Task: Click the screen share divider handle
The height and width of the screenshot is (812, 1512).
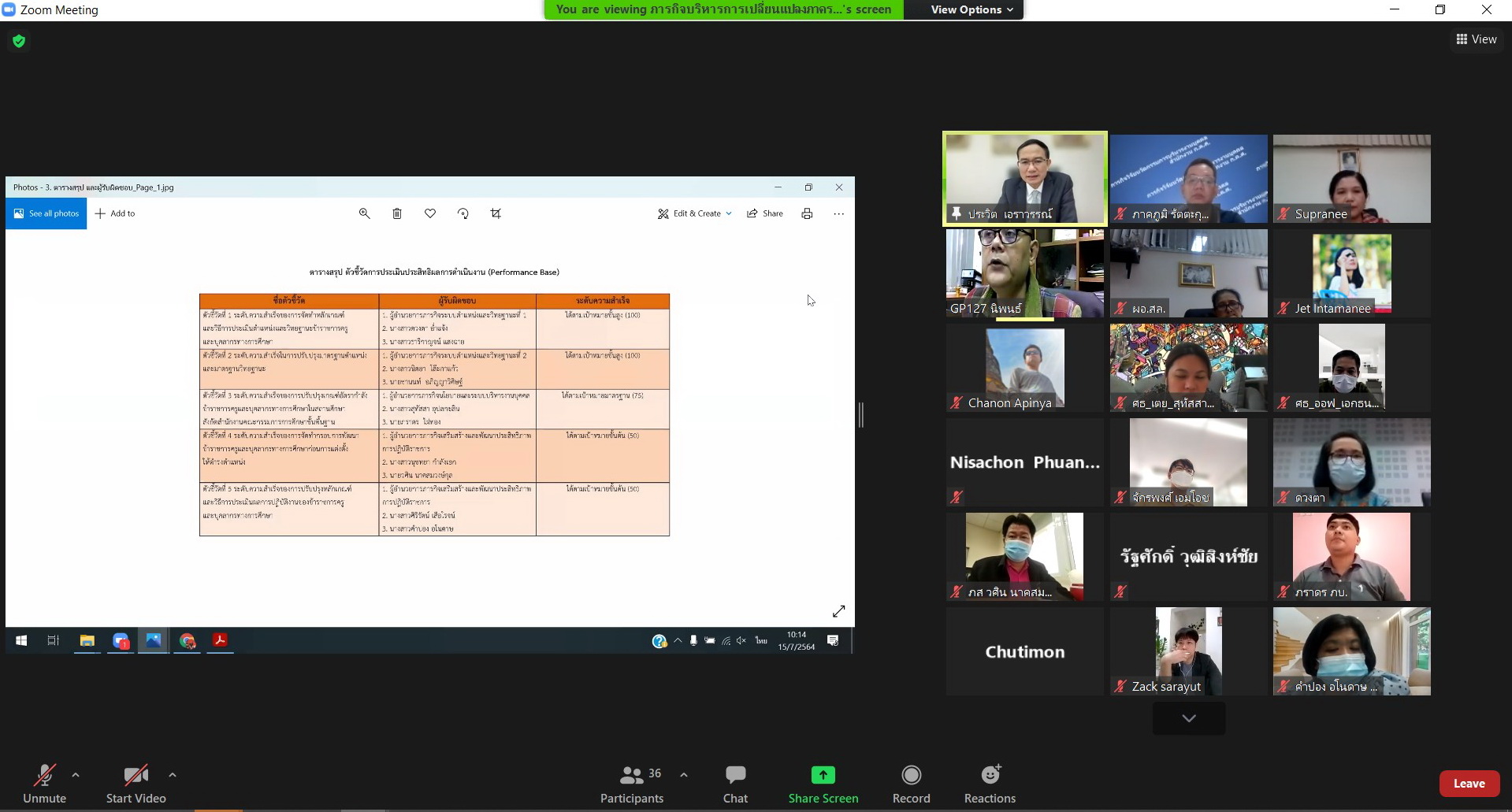Action: (861, 415)
